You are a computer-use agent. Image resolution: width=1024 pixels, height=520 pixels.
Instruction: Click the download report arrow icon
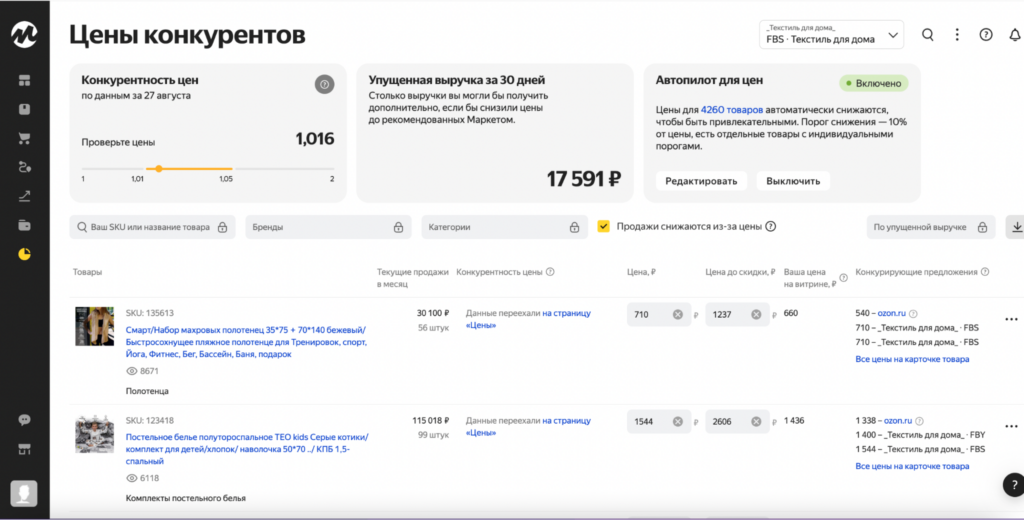click(1016, 227)
